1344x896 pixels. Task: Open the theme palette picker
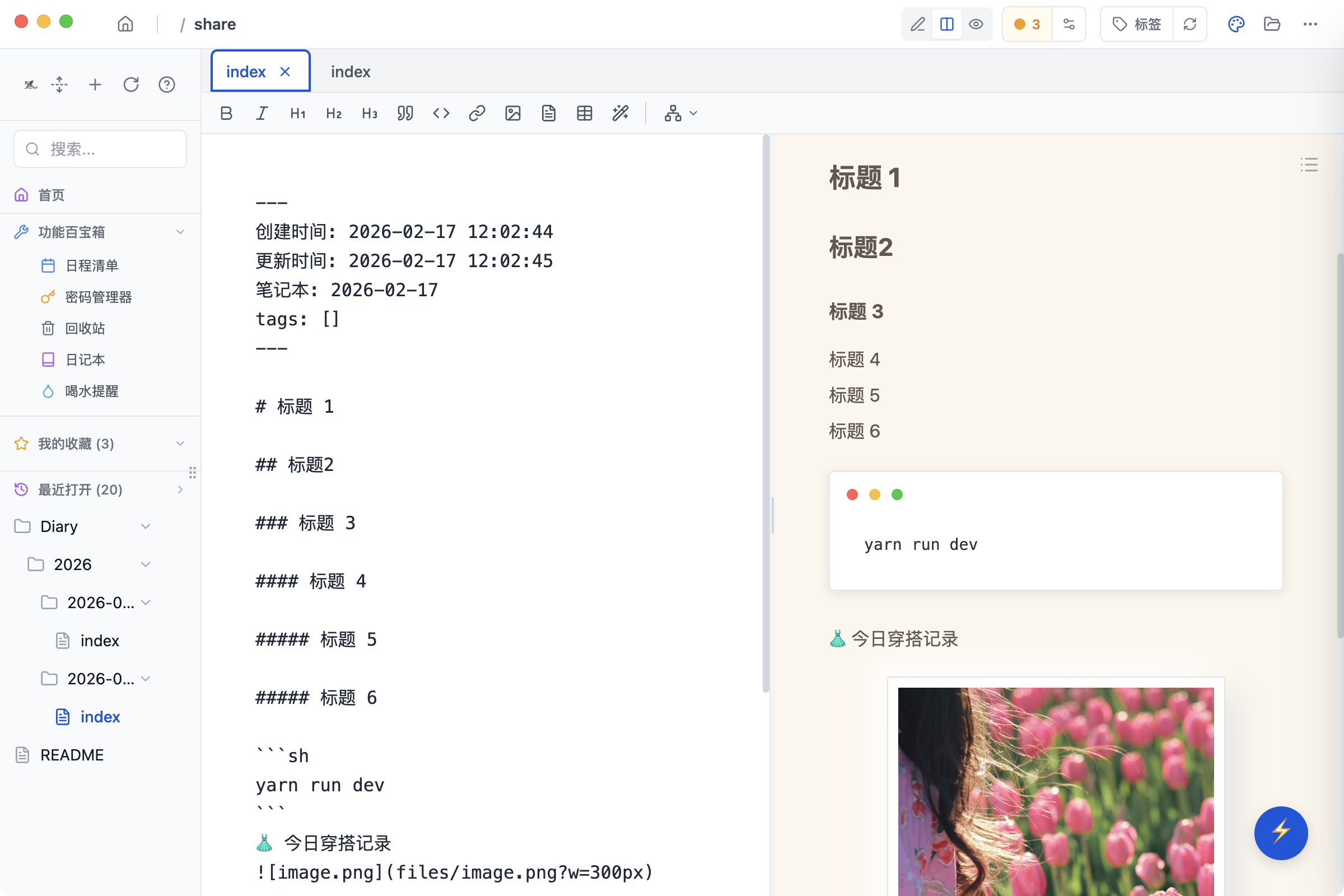tap(1235, 24)
